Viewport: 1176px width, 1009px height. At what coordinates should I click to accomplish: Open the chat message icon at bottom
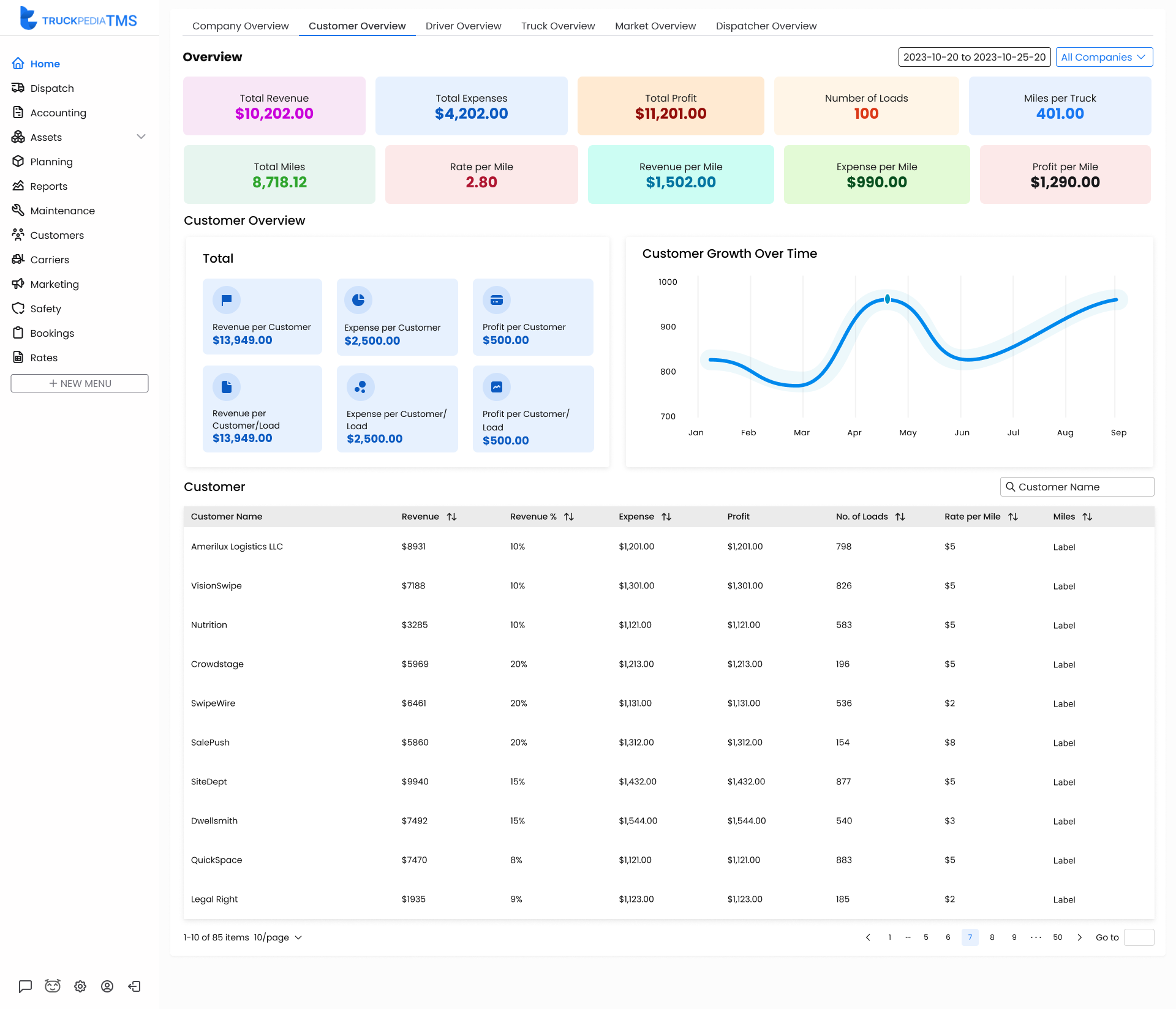tap(25, 986)
